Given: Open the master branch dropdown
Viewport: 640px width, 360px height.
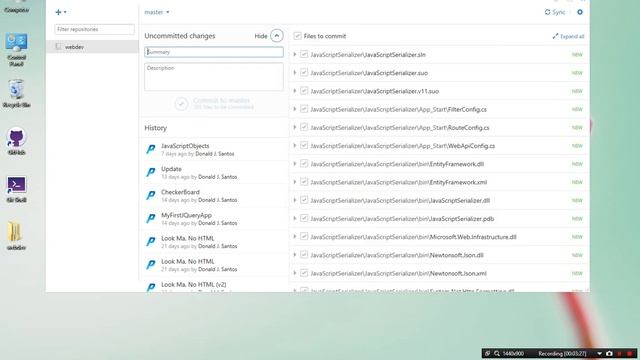Looking at the screenshot, I should [157, 12].
